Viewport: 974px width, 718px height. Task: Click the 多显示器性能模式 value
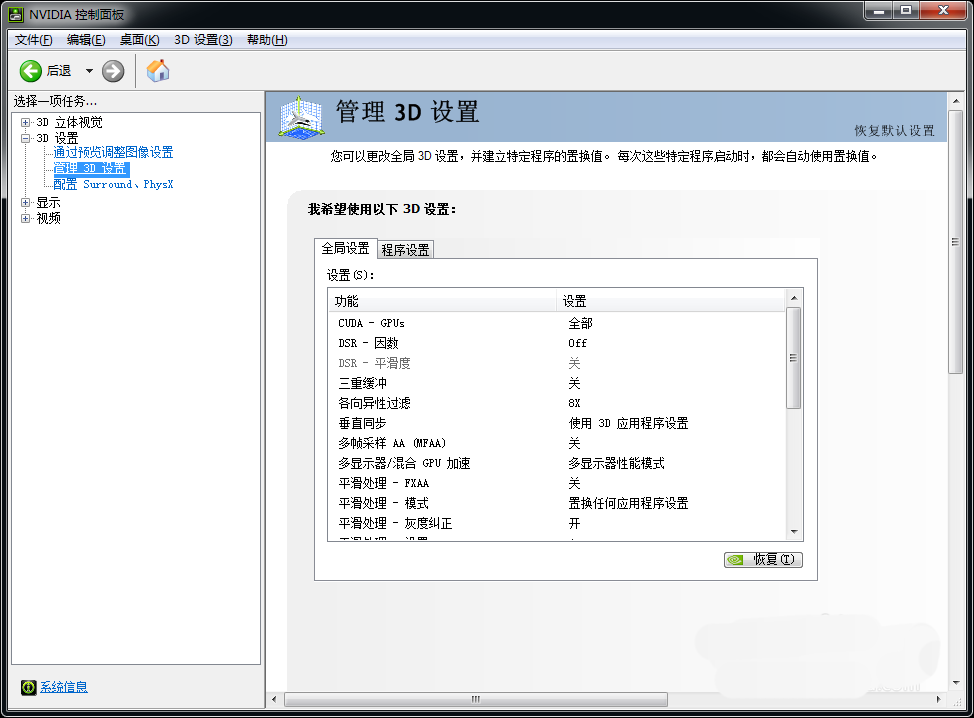click(616, 463)
